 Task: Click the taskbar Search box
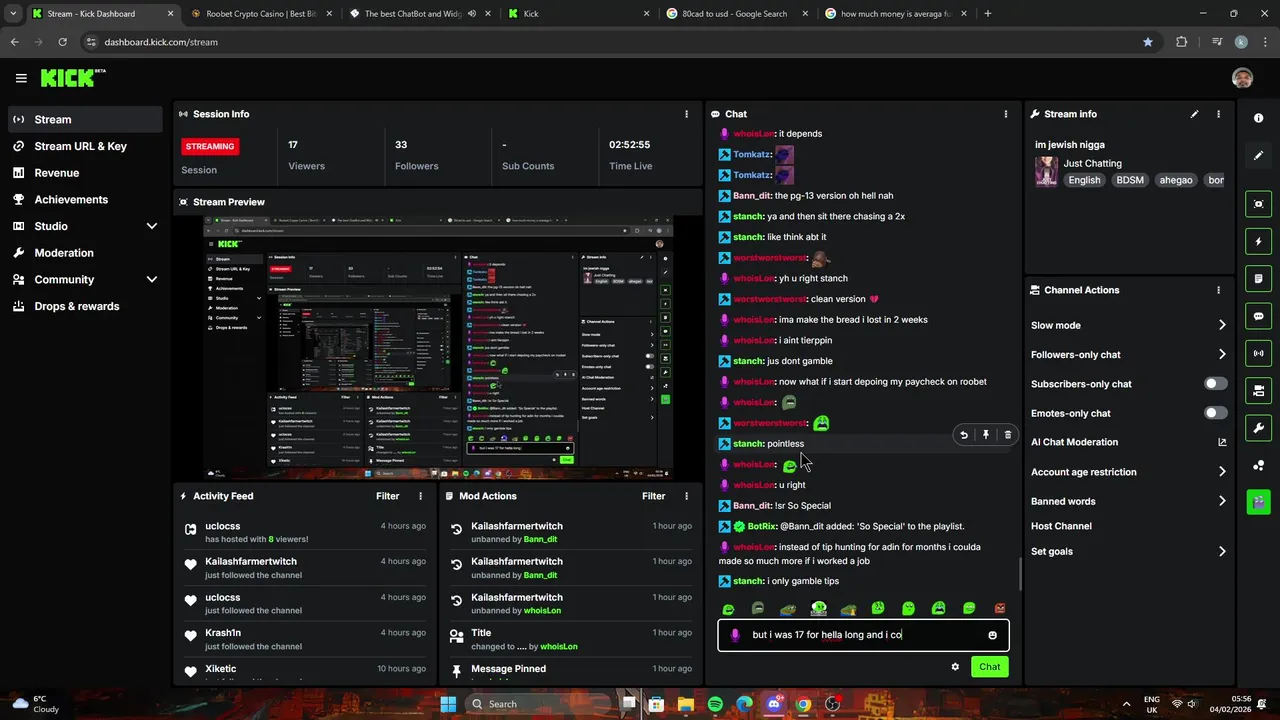point(537,704)
